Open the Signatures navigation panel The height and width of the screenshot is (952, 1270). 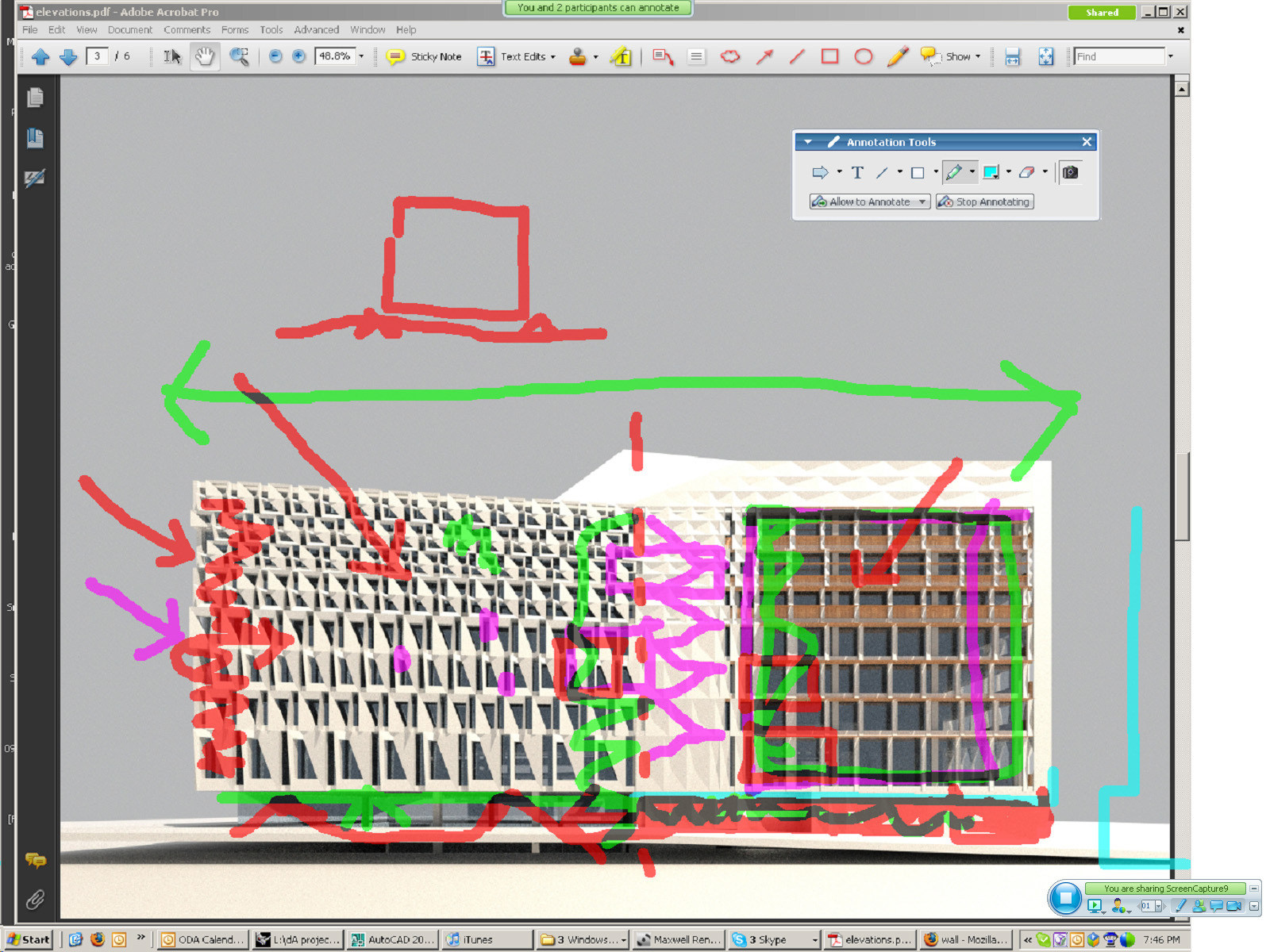[35, 178]
